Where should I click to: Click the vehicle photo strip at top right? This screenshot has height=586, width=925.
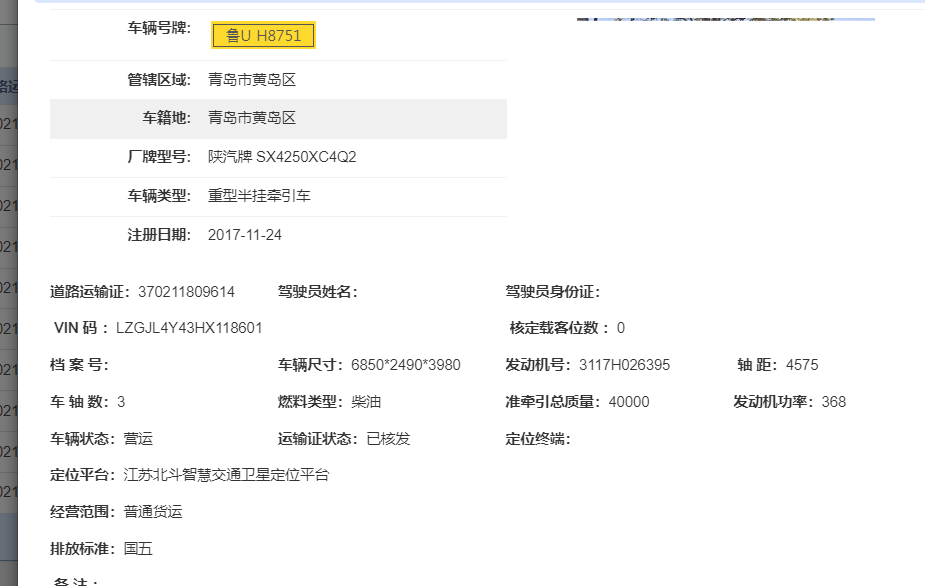click(x=725, y=18)
